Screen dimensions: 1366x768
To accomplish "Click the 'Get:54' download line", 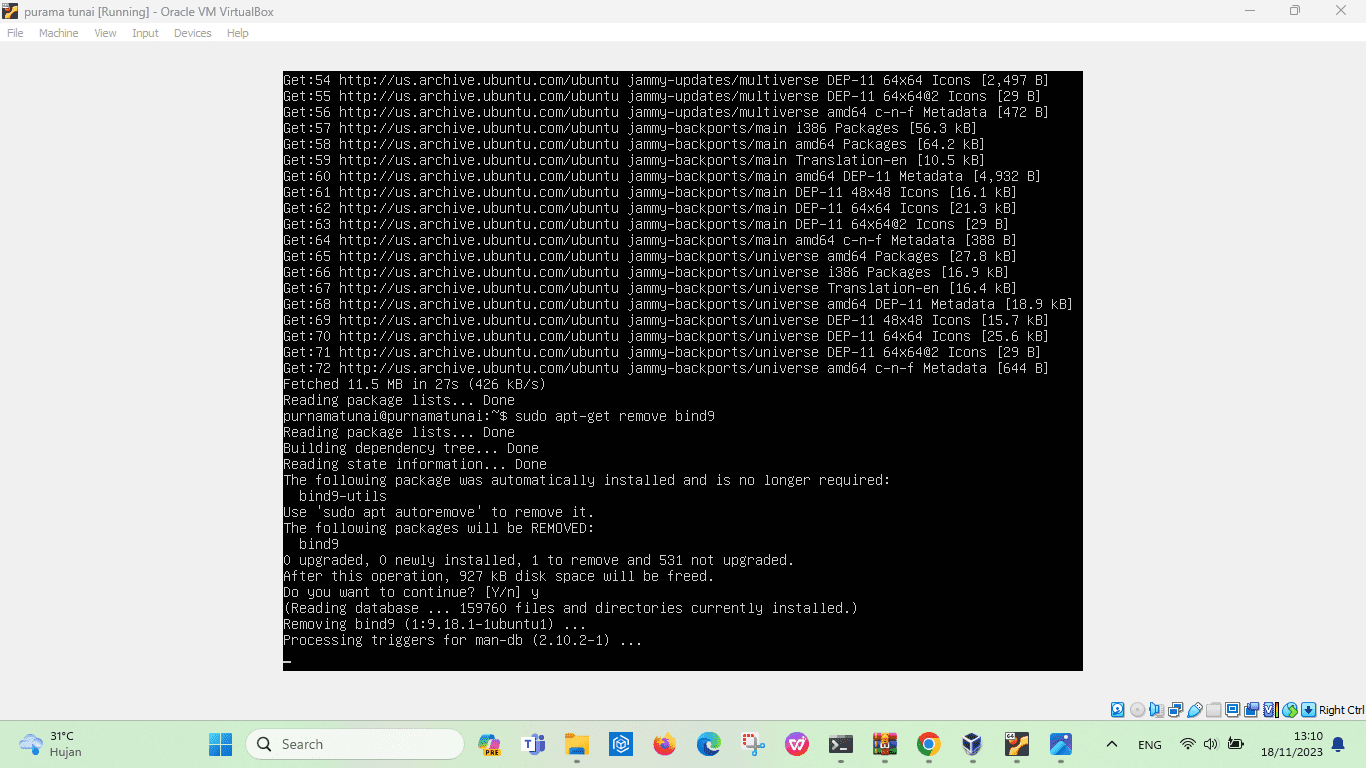I will (x=666, y=80).
